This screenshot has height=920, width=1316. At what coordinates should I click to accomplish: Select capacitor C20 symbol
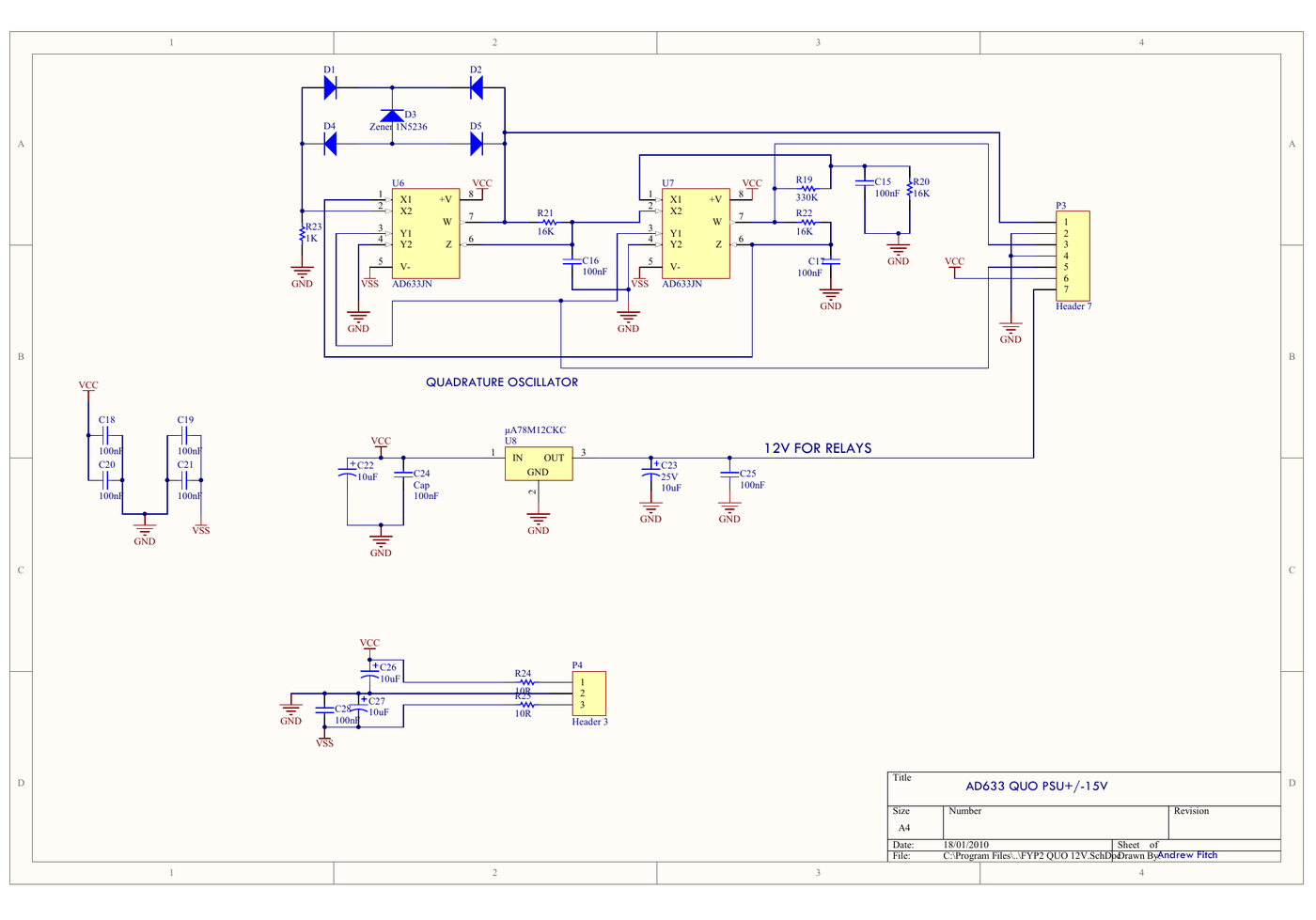coord(106,480)
